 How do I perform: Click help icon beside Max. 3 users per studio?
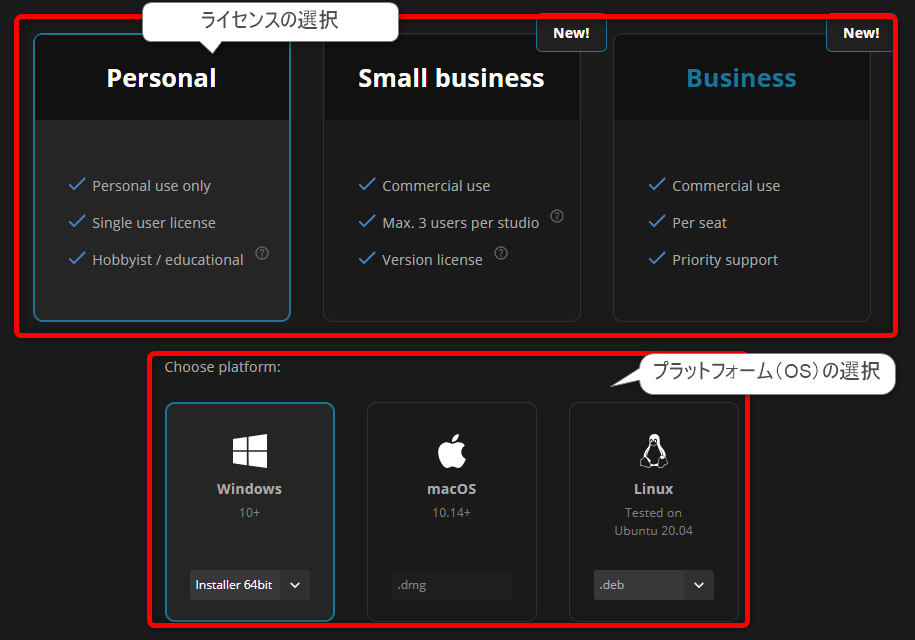pyautogui.click(x=557, y=216)
